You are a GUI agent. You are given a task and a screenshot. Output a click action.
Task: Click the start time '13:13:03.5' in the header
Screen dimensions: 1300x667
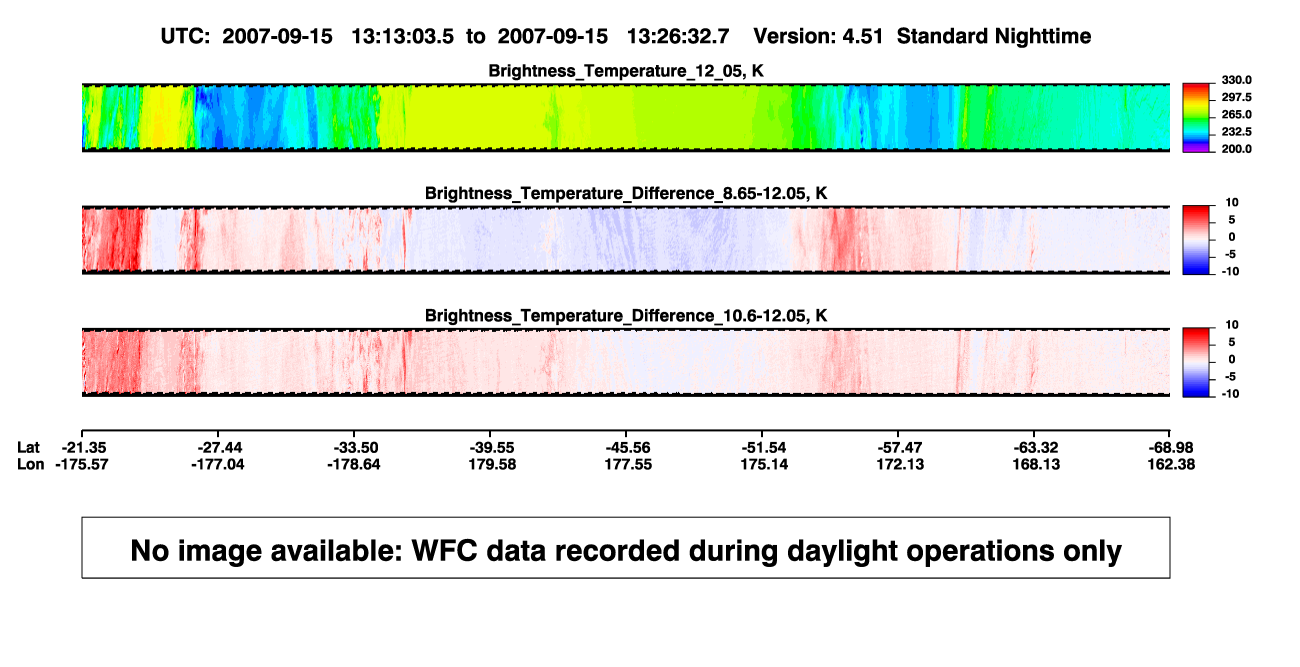point(401,36)
